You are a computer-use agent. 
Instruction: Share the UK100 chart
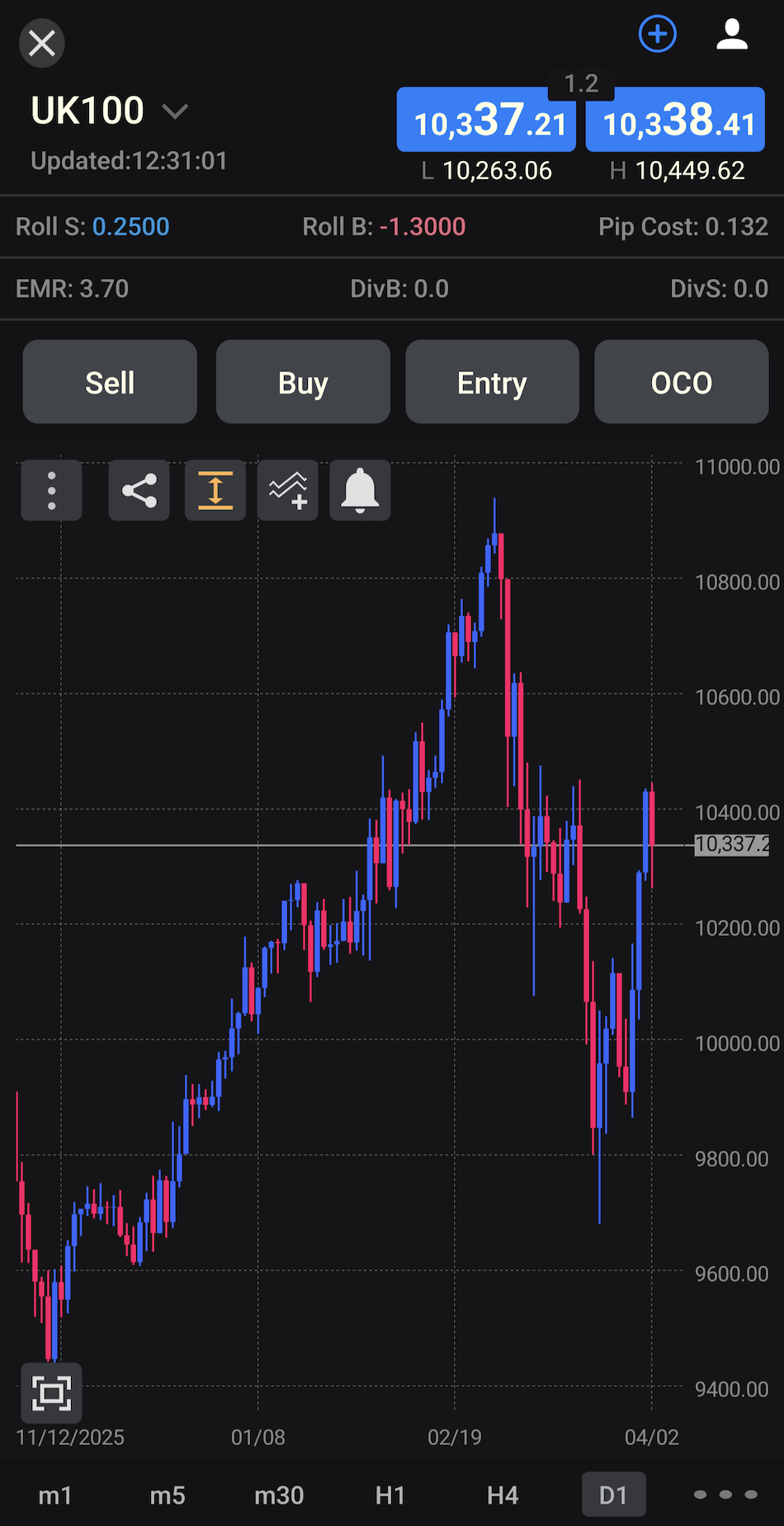pyautogui.click(x=139, y=490)
